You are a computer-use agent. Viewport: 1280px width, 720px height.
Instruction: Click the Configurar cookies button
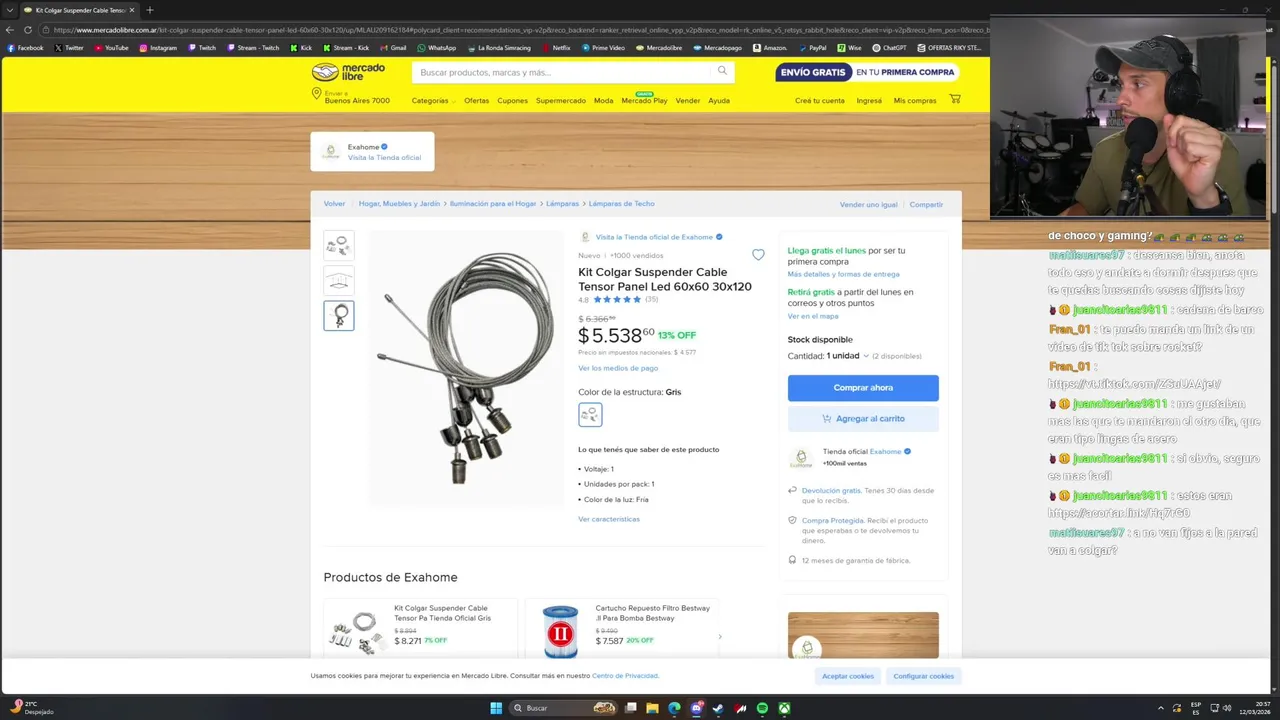pos(923,676)
